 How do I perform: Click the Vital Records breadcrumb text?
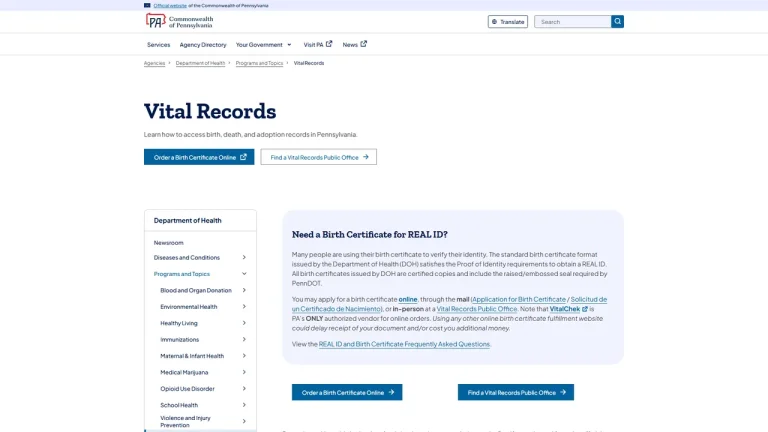[x=309, y=63]
